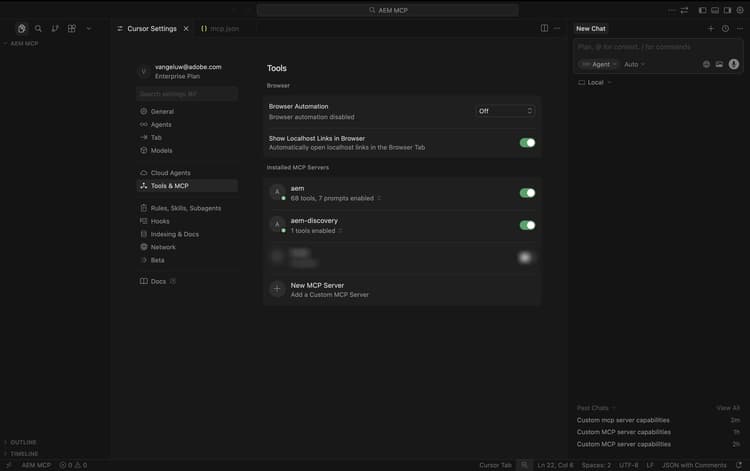This screenshot has width=750, height=471.
Task: Toggle Show Localhost Links in Browser switch
Action: [527, 142]
